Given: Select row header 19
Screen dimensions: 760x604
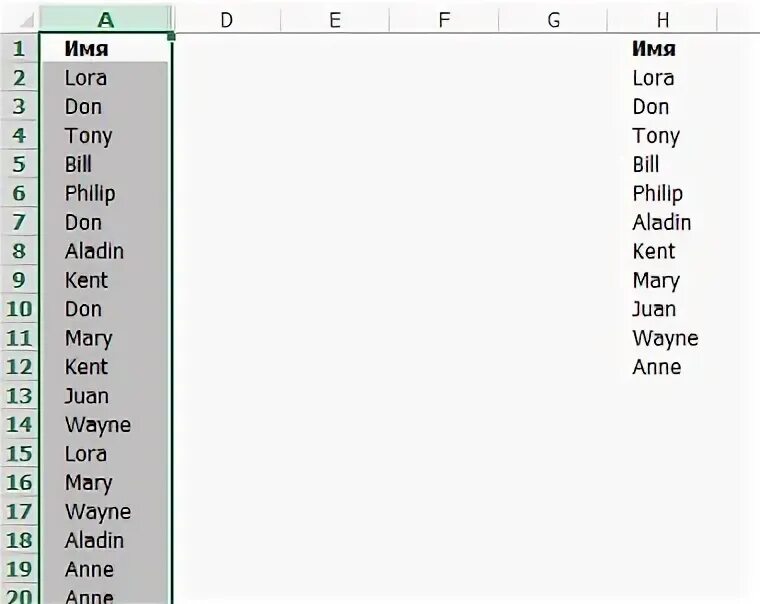Looking at the screenshot, I should [x=19, y=570].
